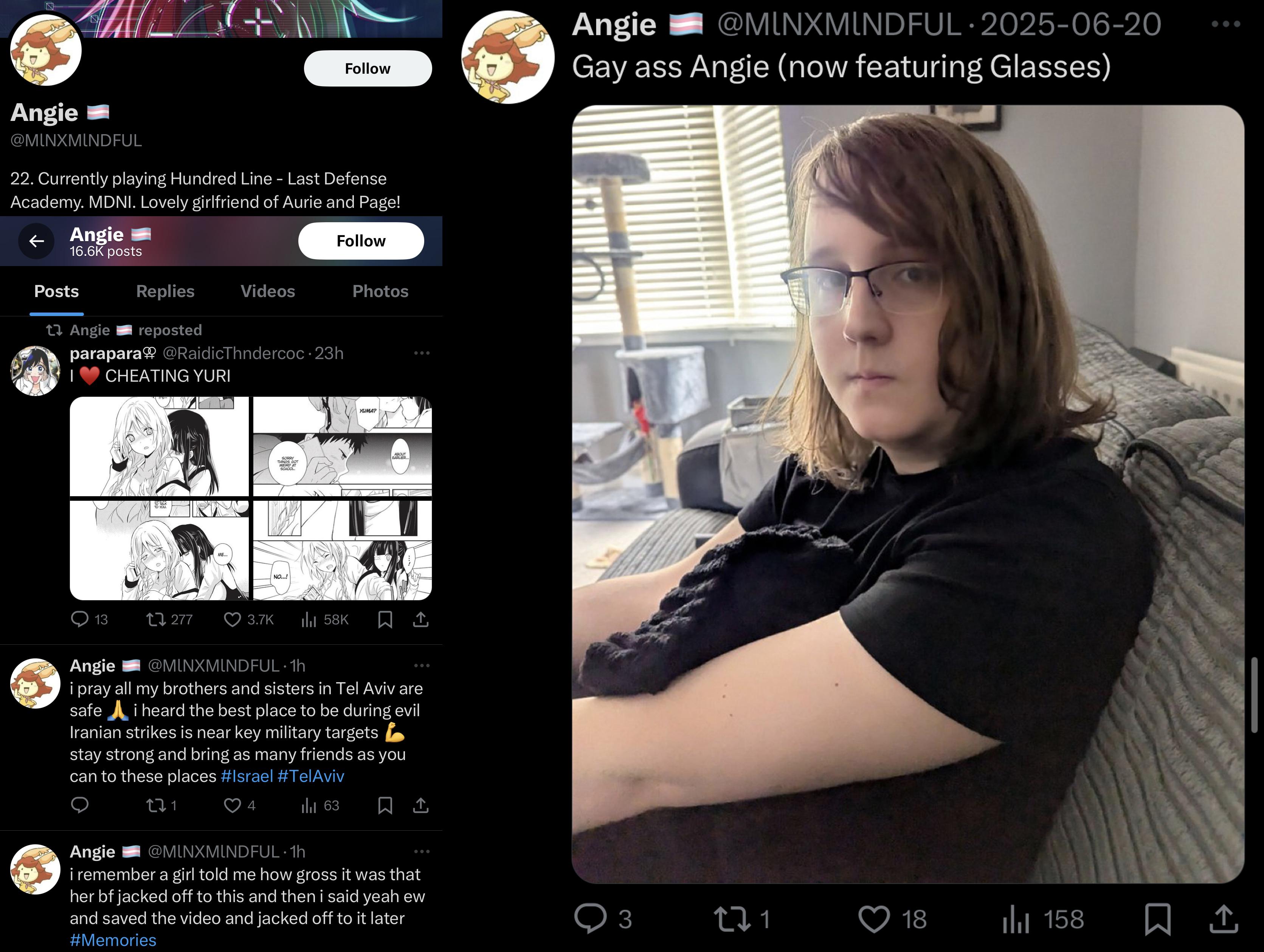
Task: Reply to the parapara post with 13 replies
Action: (79, 620)
